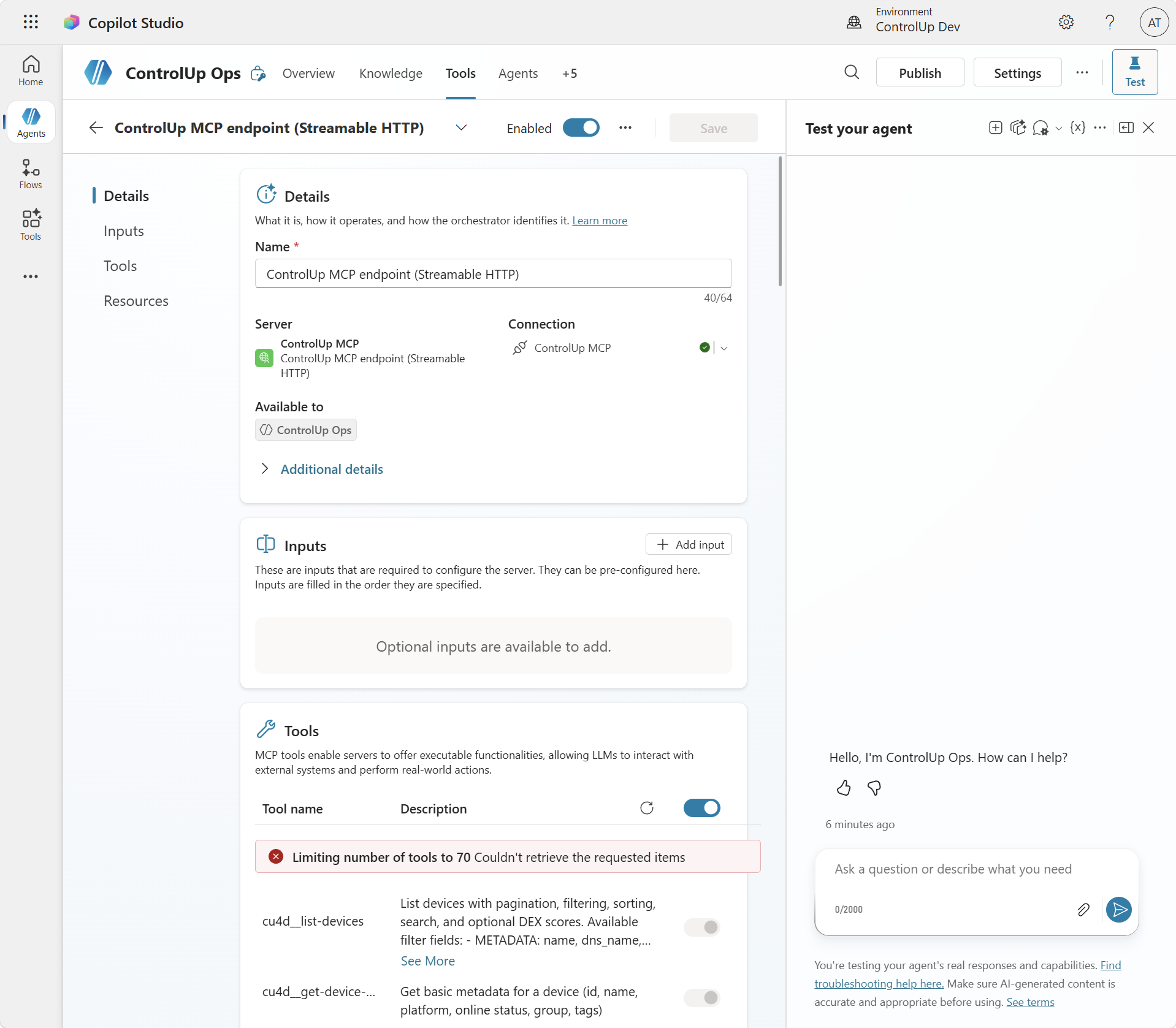Switch to the Knowledge tab
Screen dimensions: 1176x1028
(391, 74)
